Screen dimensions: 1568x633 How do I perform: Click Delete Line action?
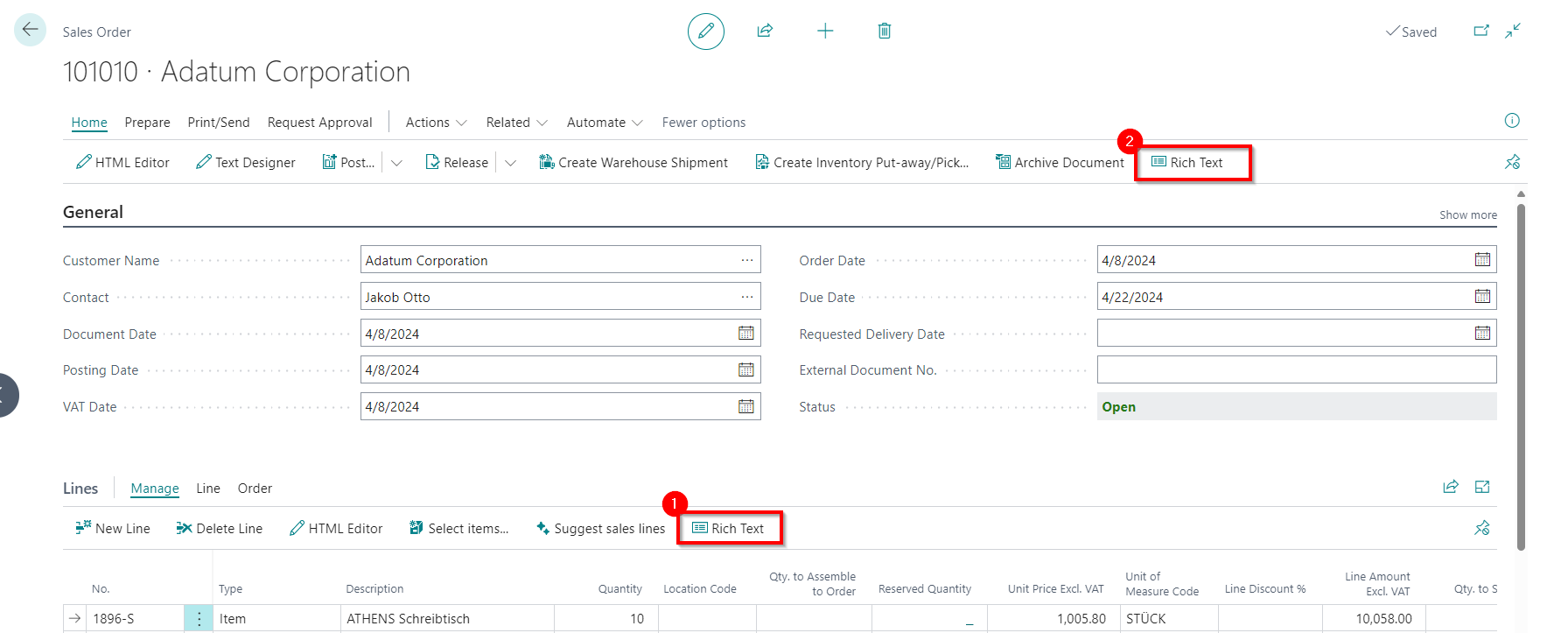tap(220, 528)
